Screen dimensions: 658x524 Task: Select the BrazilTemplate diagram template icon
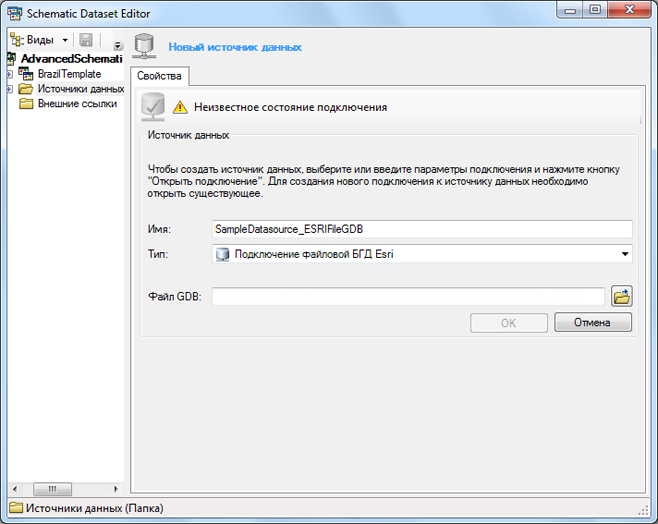(26, 74)
